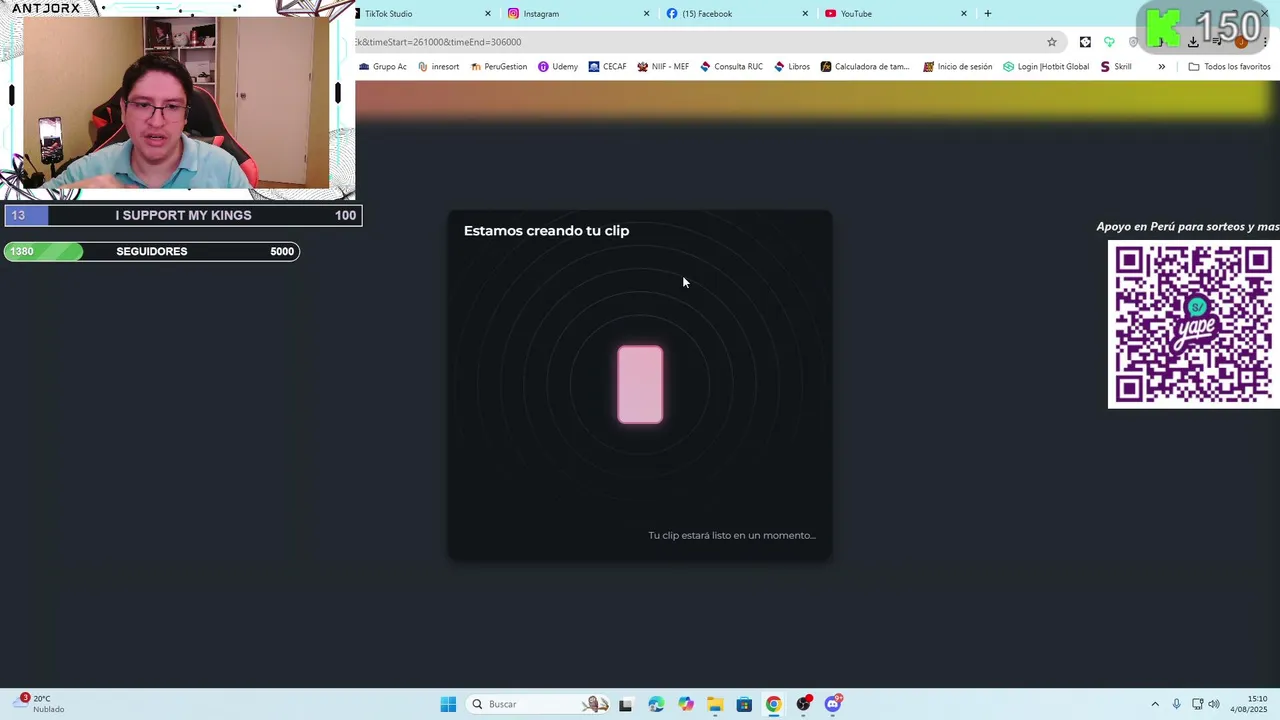Open the Libros bookmark

pos(792,67)
